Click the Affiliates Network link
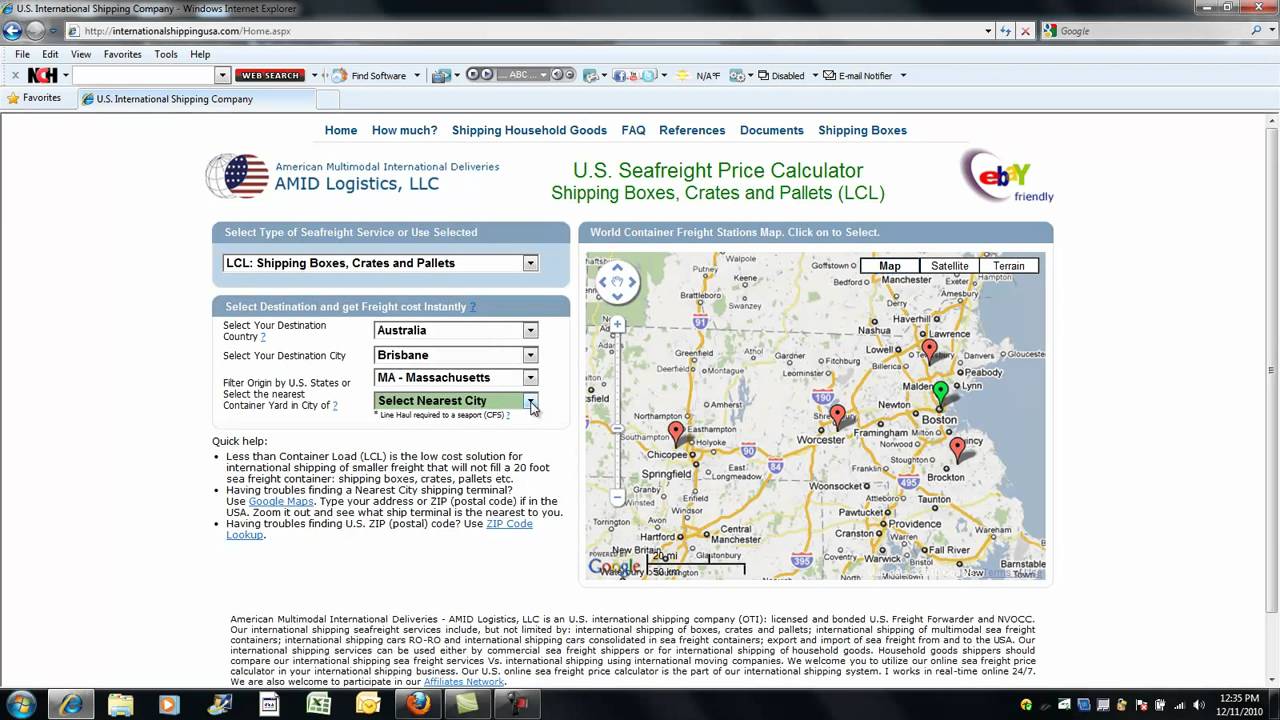Image resolution: width=1280 pixels, height=720 pixels. coord(464,682)
